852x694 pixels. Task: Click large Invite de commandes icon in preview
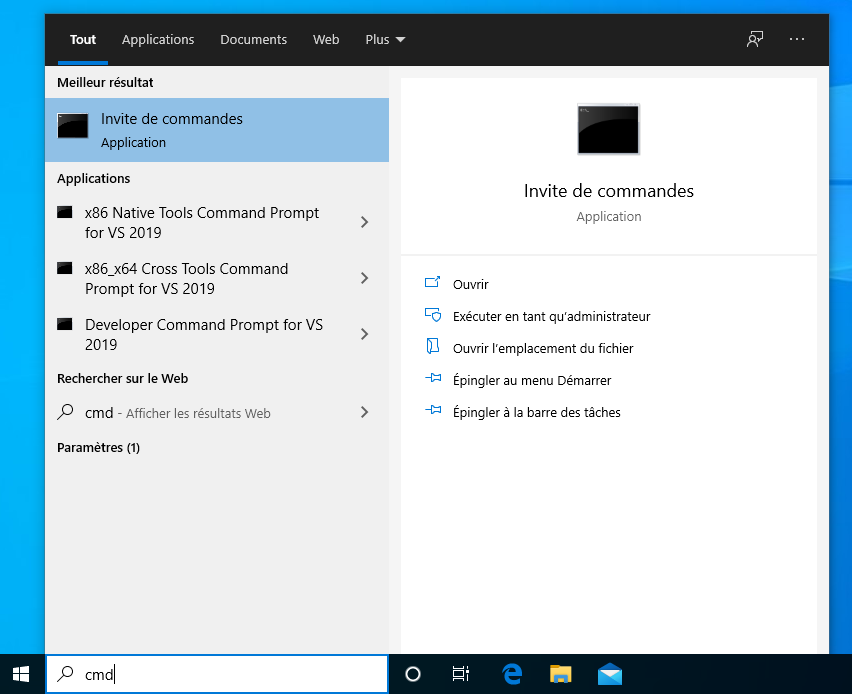608,129
